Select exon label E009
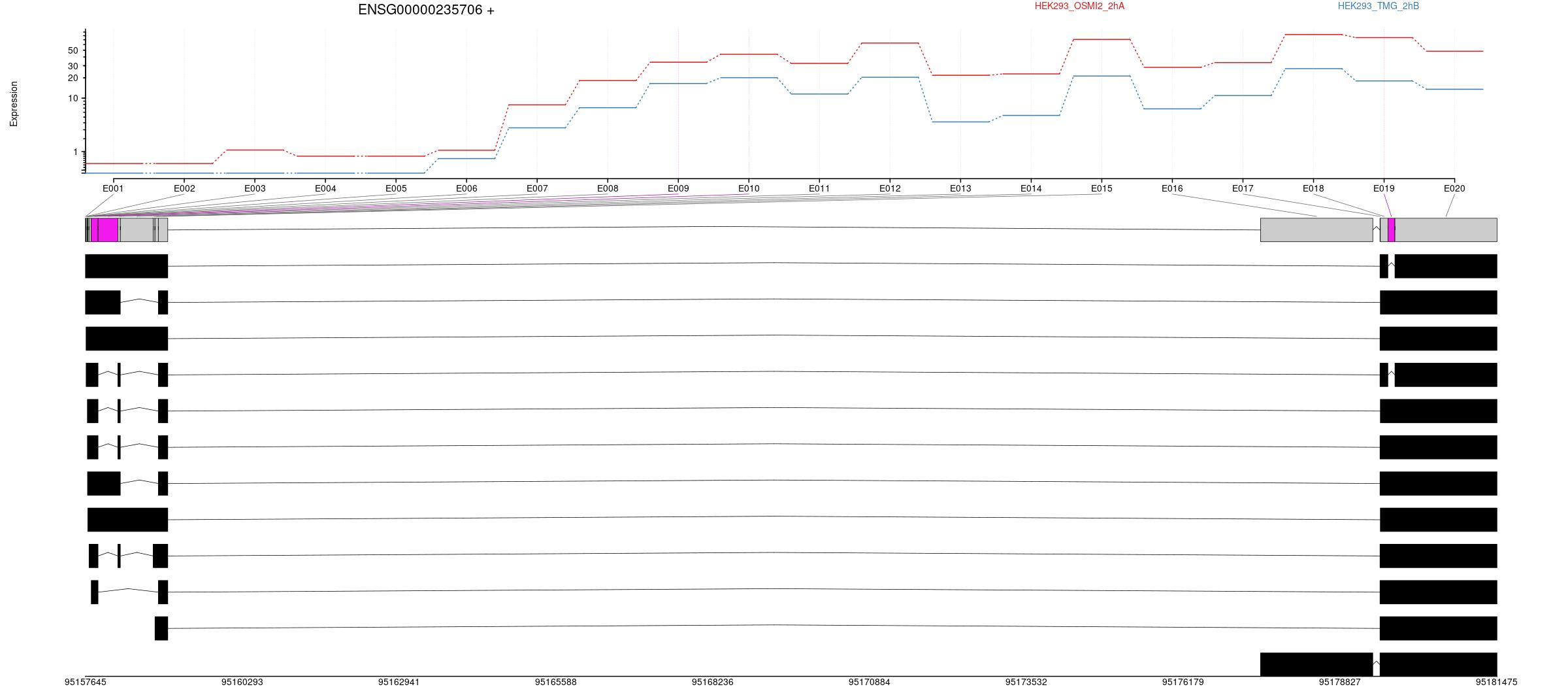Screen dimensions: 1568x693 pyautogui.click(x=678, y=188)
